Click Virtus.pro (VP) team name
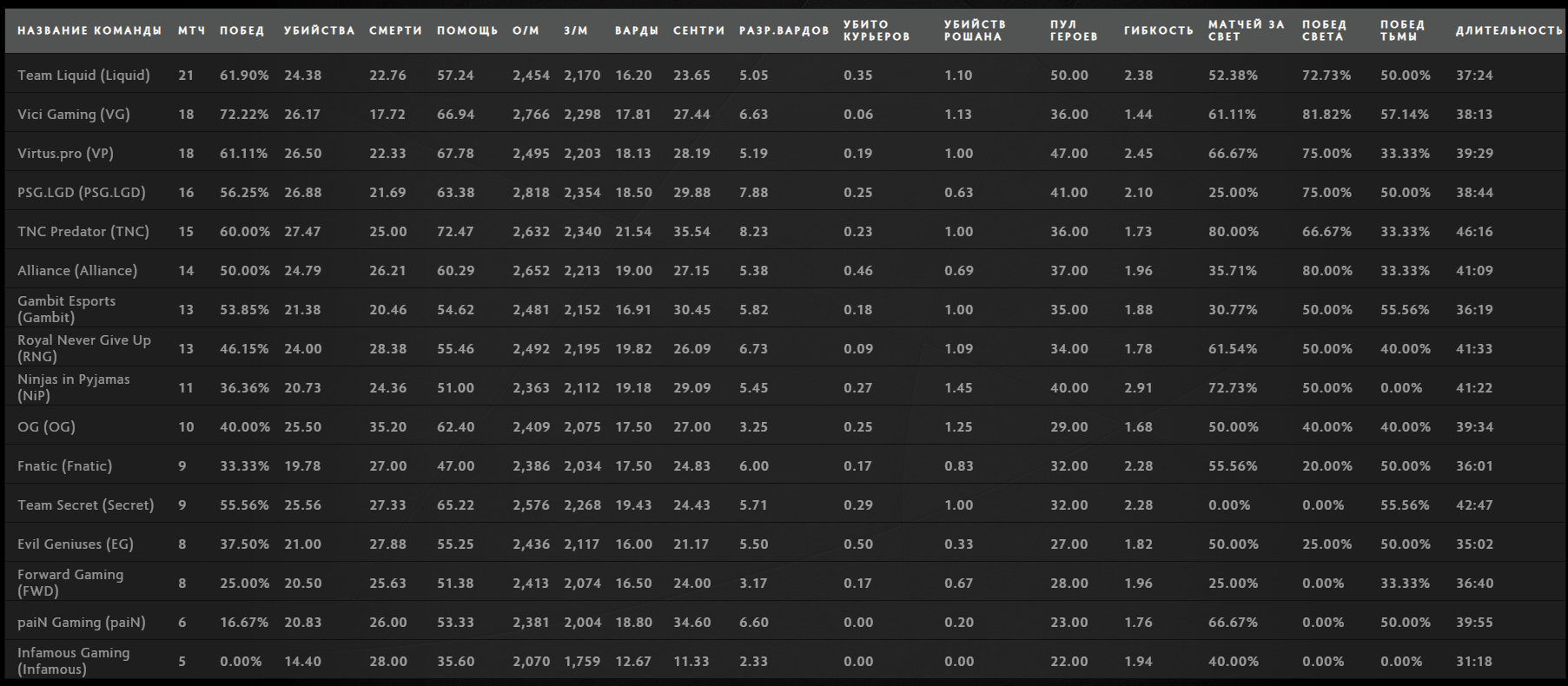The height and width of the screenshot is (686, 1568). coord(65,154)
